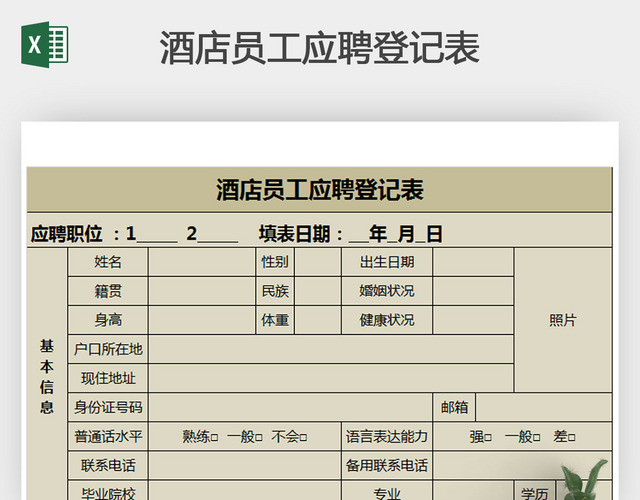
Task: Click the empty field next to 民族
Action: pos(318,291)
